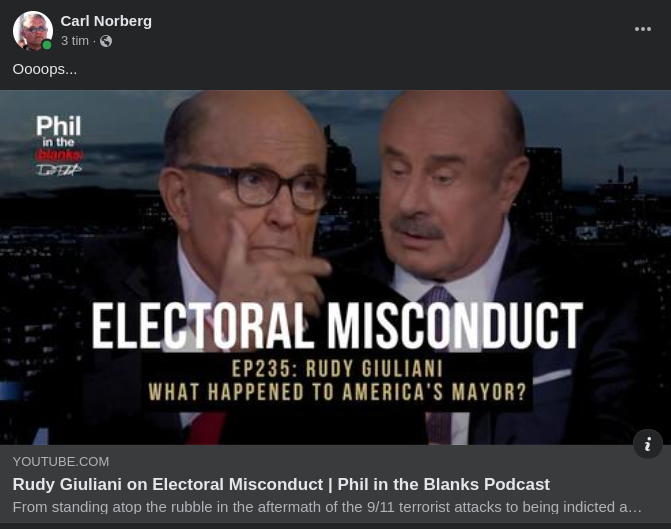
Task: Click the 3 tim post timestamp
Action: 75,41
